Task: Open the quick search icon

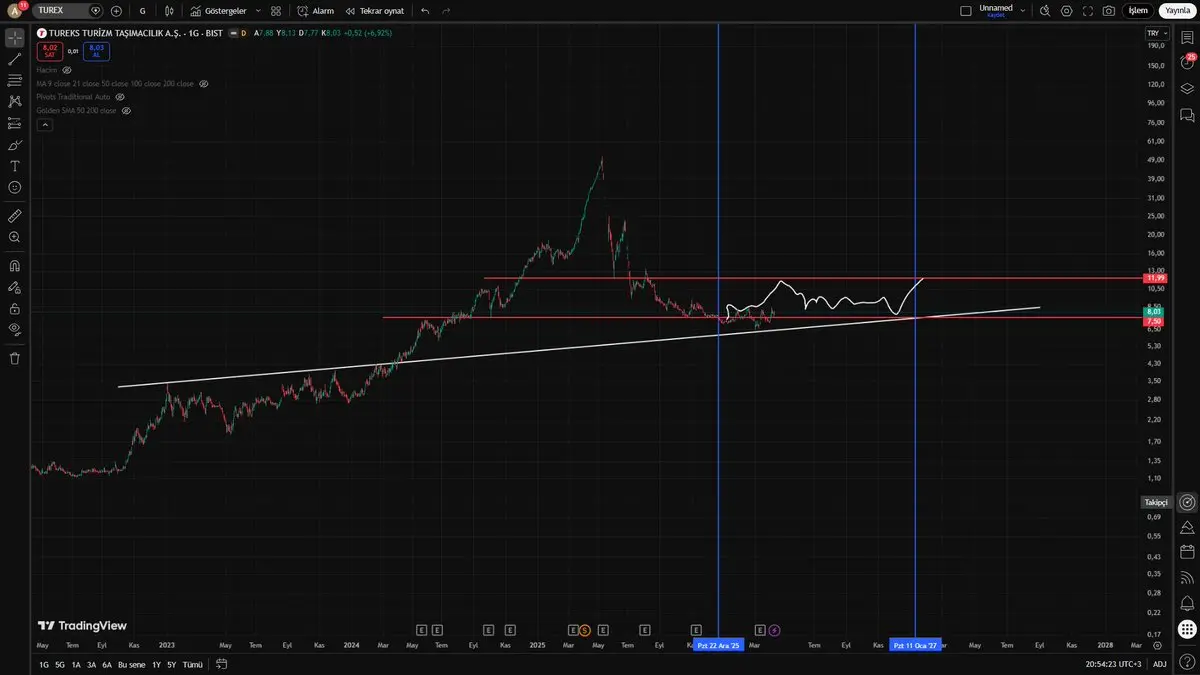Action: (x=1045, y=10)
